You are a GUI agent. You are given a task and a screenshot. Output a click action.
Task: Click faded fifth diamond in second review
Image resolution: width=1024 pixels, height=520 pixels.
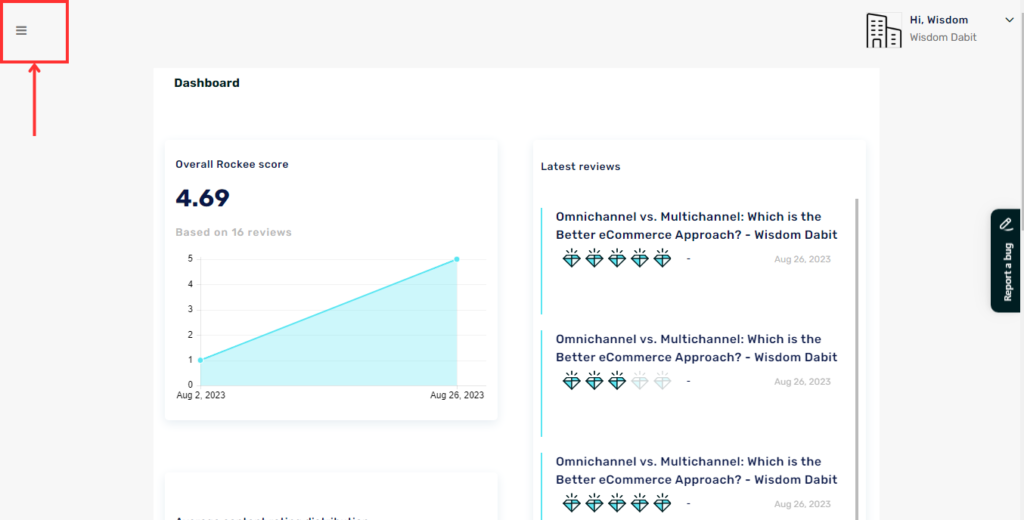[x=662, y=380]
